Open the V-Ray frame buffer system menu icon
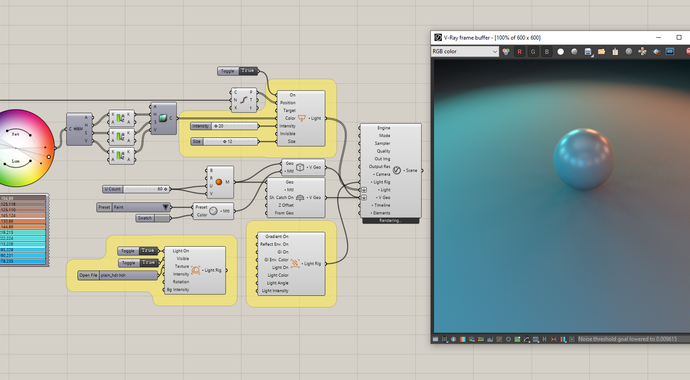The image size is (690, 380). coord(438,37)
